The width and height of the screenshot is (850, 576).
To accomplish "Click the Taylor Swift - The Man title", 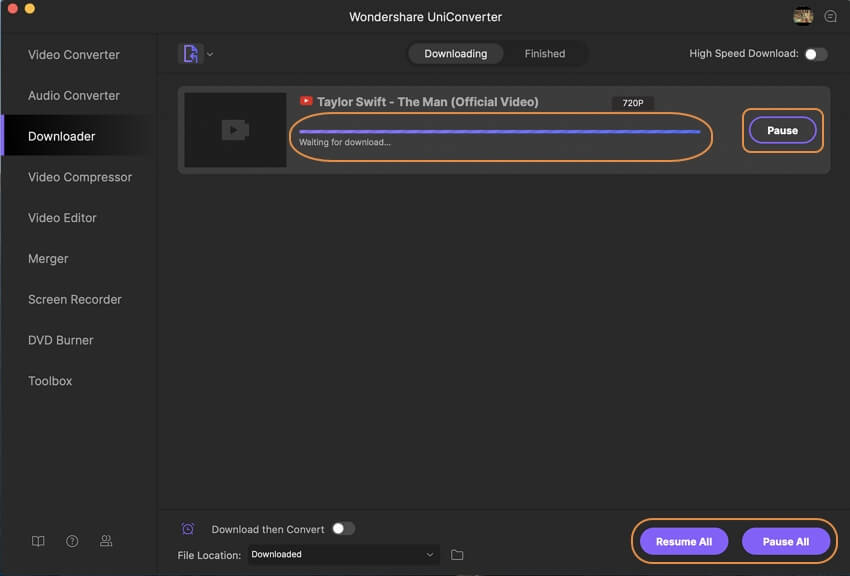I will [428, 102].
